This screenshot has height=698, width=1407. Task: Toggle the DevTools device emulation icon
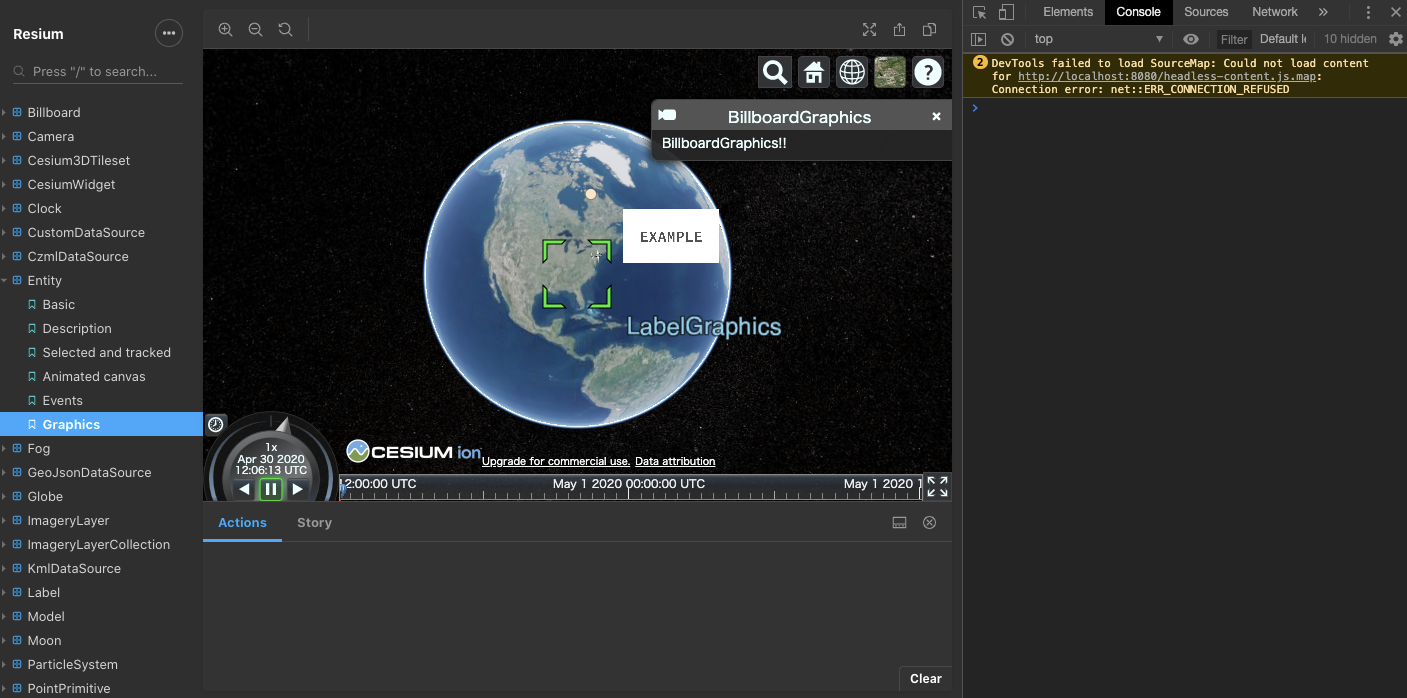coord(1008,11)
